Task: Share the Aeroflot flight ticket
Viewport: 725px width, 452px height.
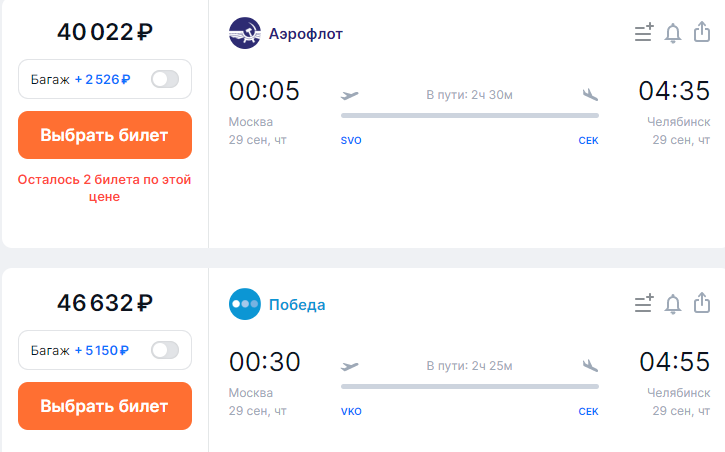Action: pos(702,32)
